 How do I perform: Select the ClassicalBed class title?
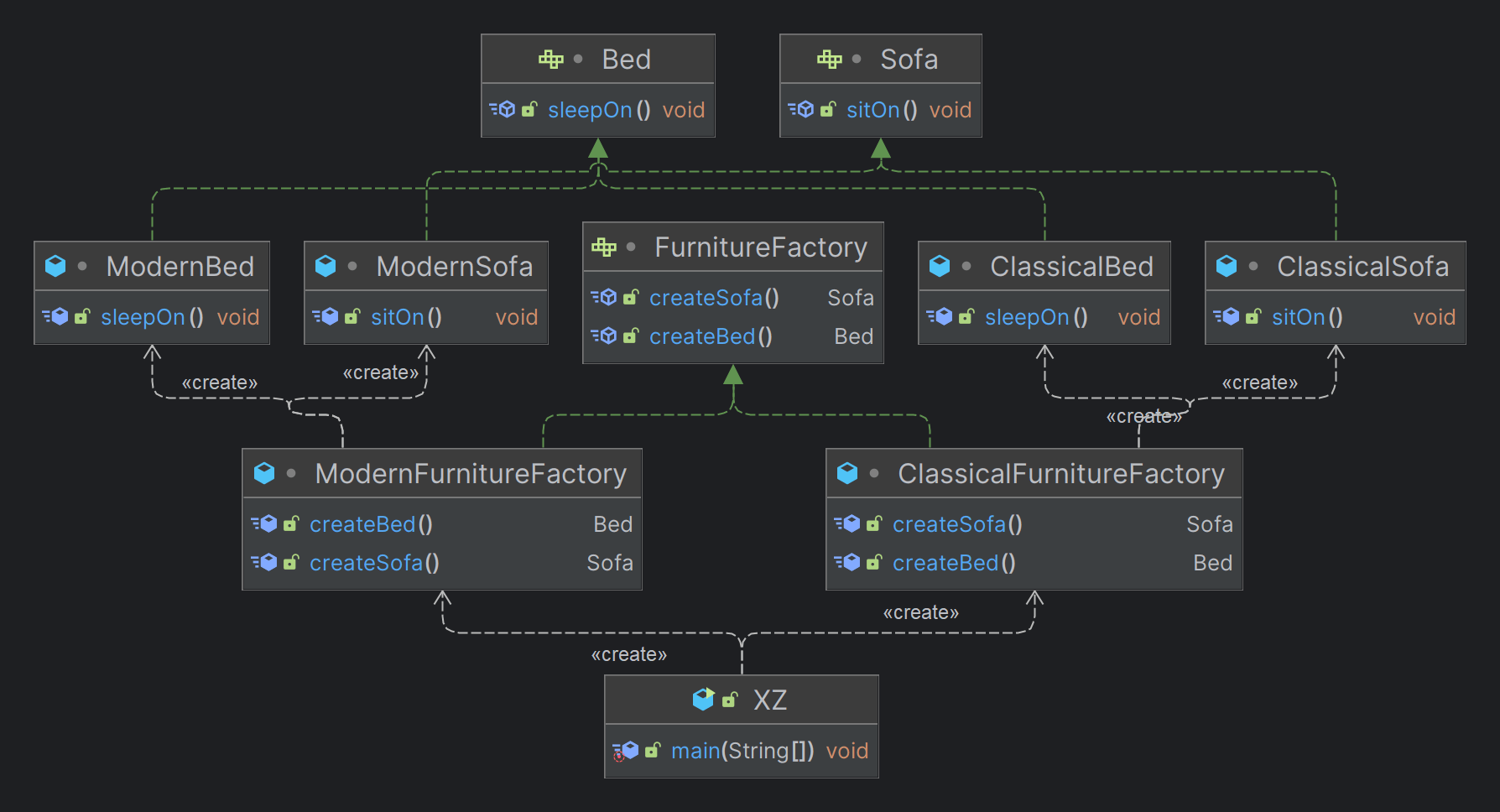pyautogui.click(x=1072, y=267)
